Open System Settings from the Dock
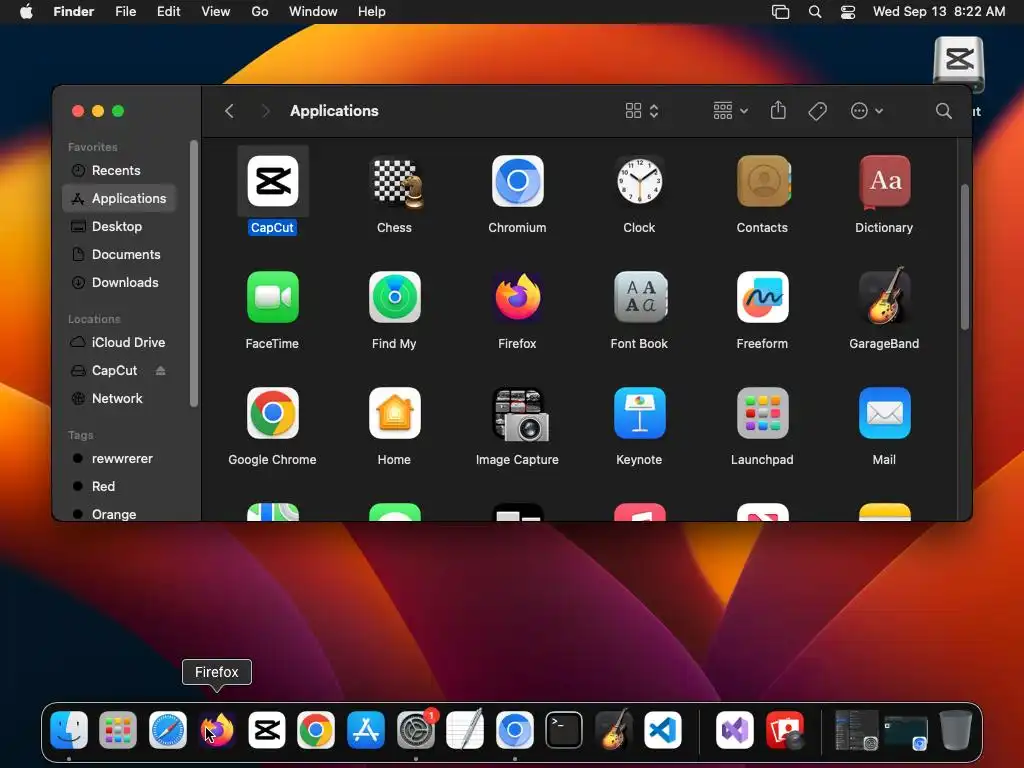Screen dimensions: 1024x768 416,729
